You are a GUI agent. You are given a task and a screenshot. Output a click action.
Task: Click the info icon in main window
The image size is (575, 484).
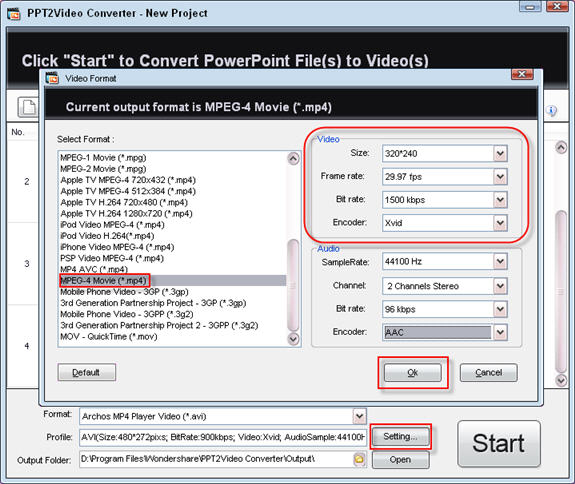coord(551,110)
